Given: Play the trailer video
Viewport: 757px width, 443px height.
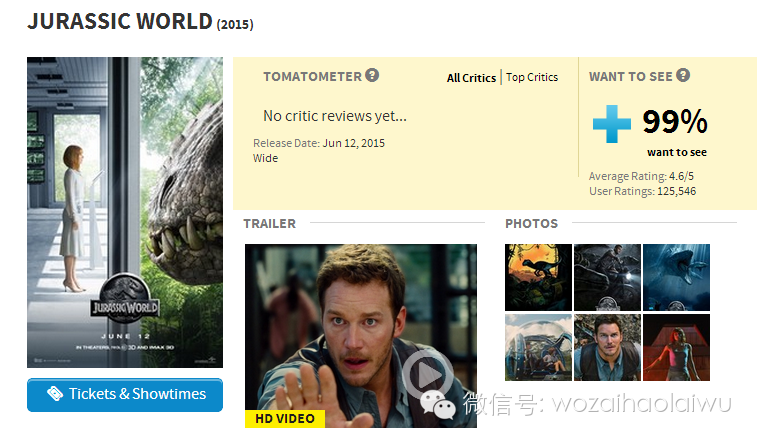Looking at the screenshot, I should 427,374.
